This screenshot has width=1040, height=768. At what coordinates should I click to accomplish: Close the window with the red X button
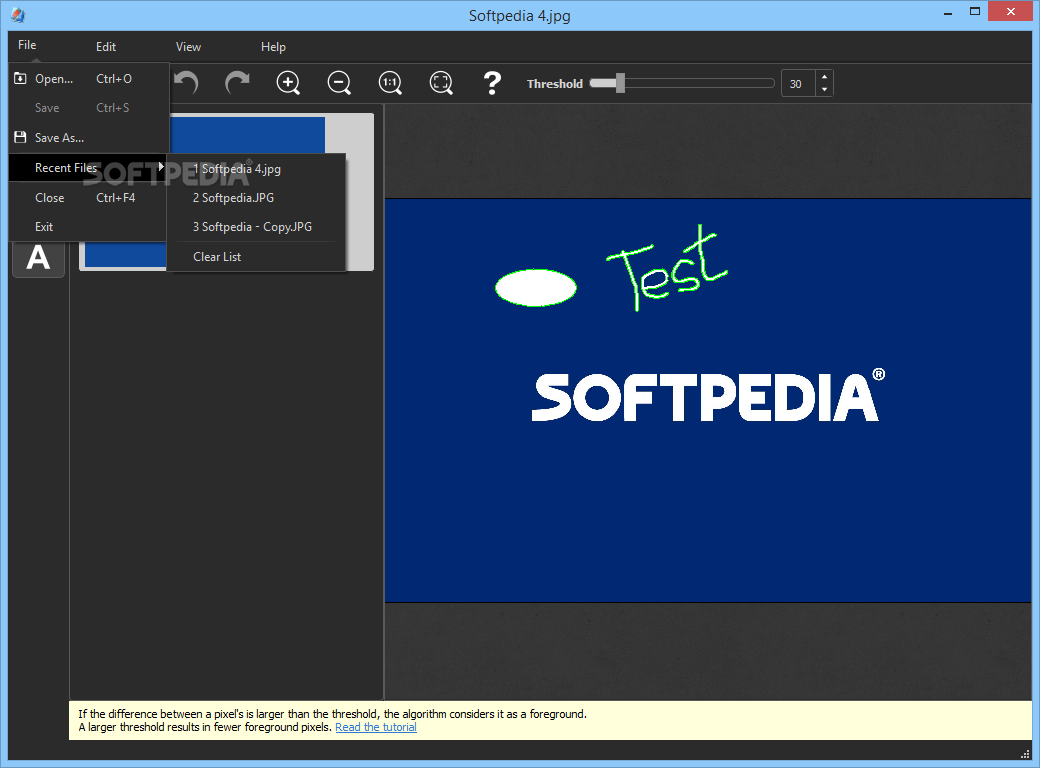pyautogui.click(x=1011, y=11)
